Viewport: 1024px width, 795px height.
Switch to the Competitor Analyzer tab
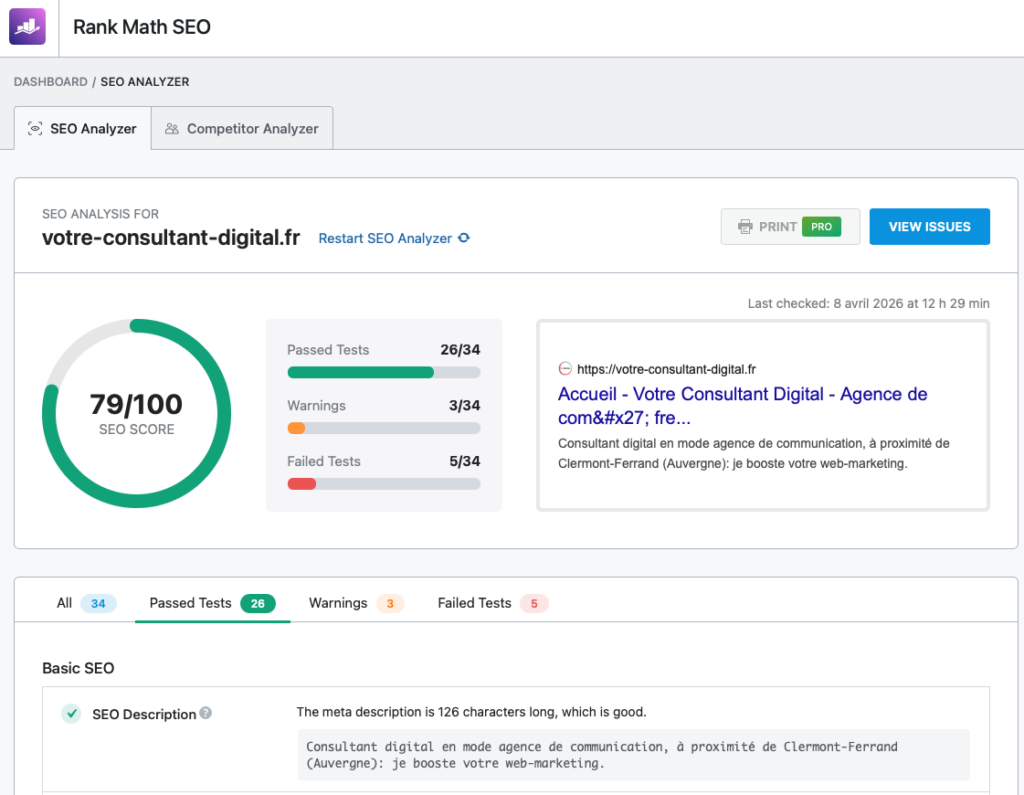242,129
